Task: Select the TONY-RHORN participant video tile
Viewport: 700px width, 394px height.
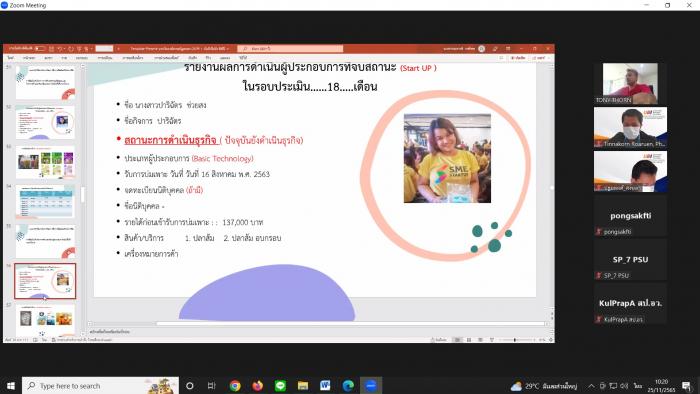Action: click(630, 83)
